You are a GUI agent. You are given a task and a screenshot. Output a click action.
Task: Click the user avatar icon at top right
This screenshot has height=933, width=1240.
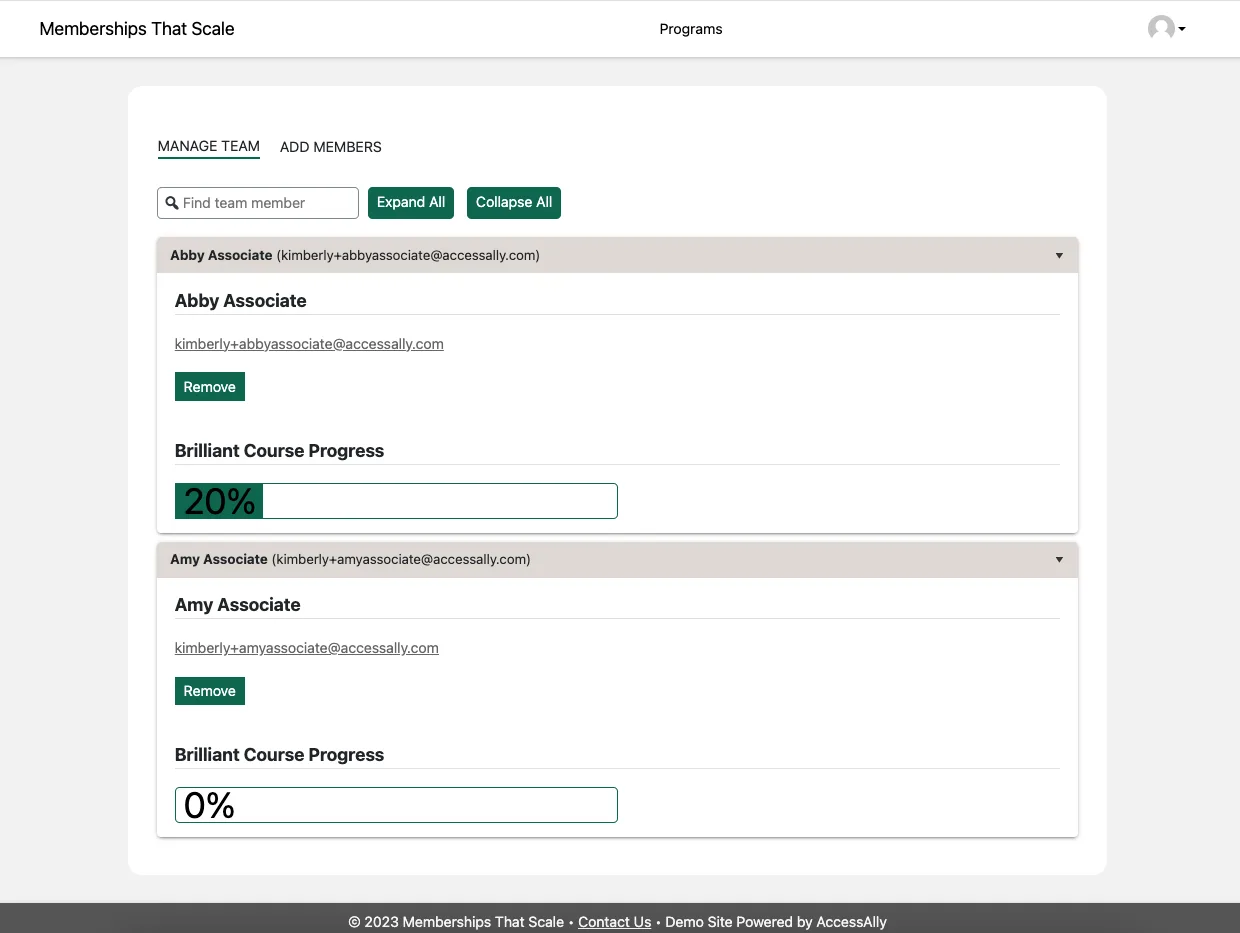click(1160, 29)
